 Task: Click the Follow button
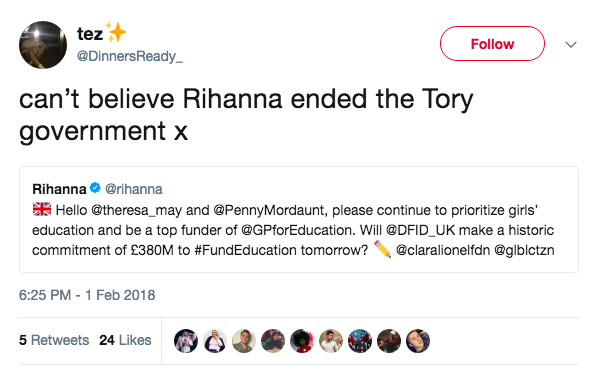[492, 44]
